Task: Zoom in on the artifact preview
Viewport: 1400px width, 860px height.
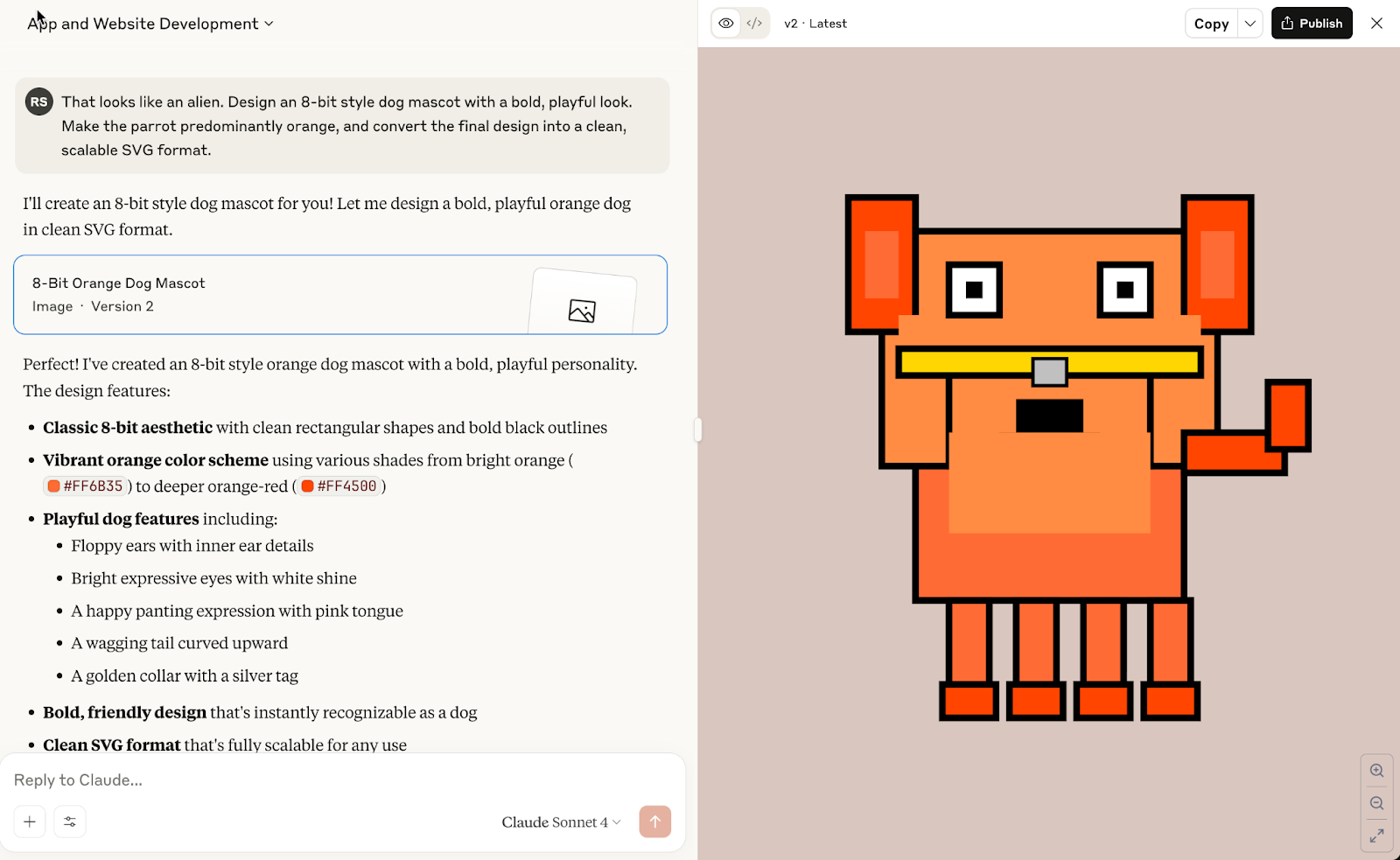Action: click(x=1377, y=771)
